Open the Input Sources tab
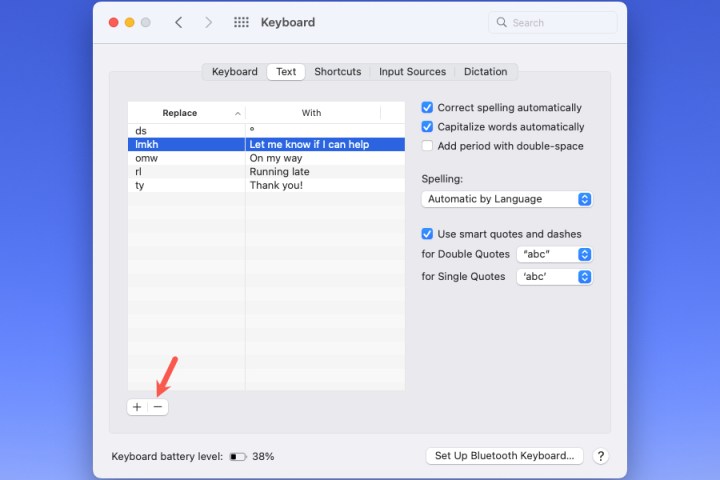 click(x=412, y=72)
